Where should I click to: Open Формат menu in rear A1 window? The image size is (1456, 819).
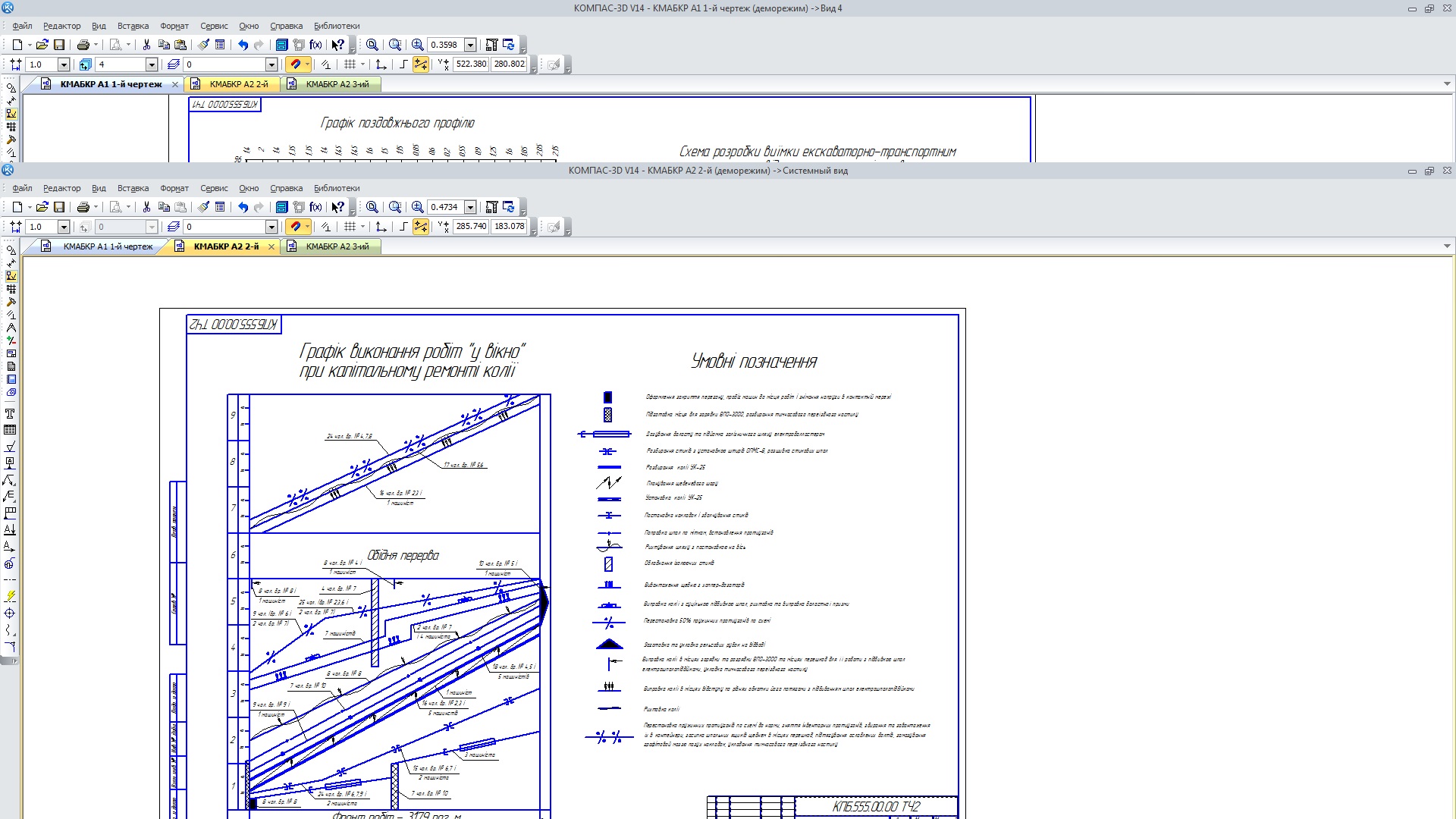[x=174, y=26]
